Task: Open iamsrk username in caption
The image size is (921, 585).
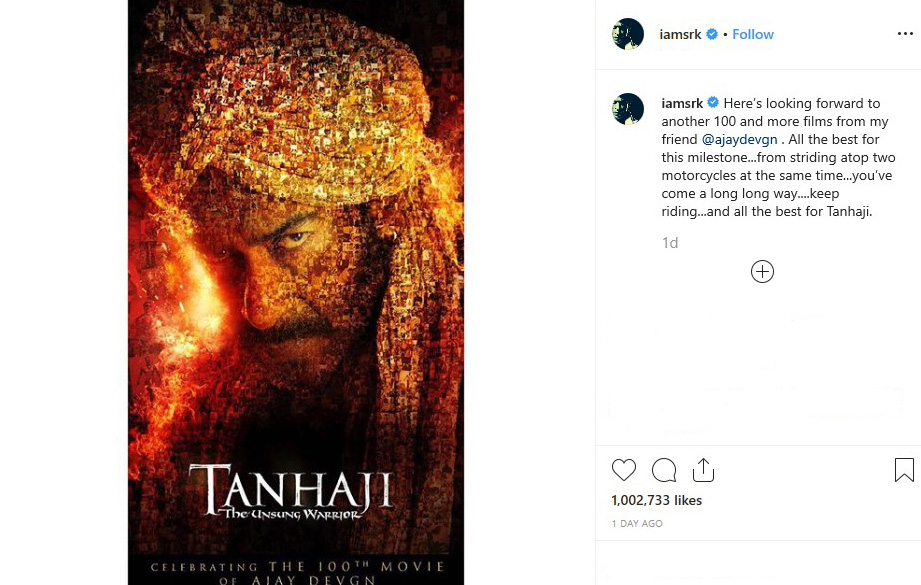Action: coord(682,103)
